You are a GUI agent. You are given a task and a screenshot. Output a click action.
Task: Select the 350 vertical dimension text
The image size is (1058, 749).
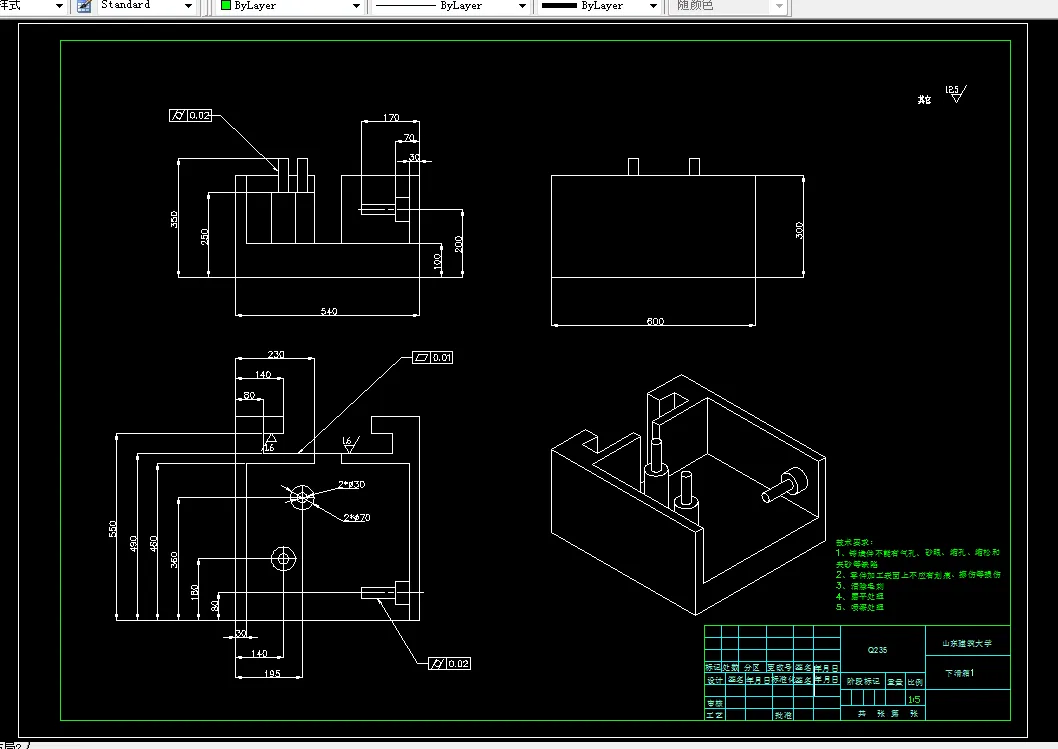(x=174, y=219)
